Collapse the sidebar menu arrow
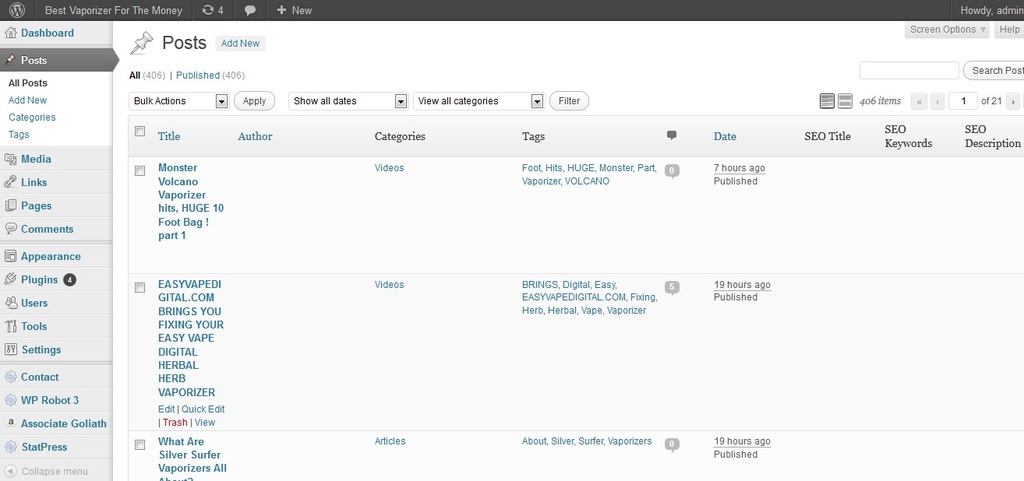 point(10,471)
